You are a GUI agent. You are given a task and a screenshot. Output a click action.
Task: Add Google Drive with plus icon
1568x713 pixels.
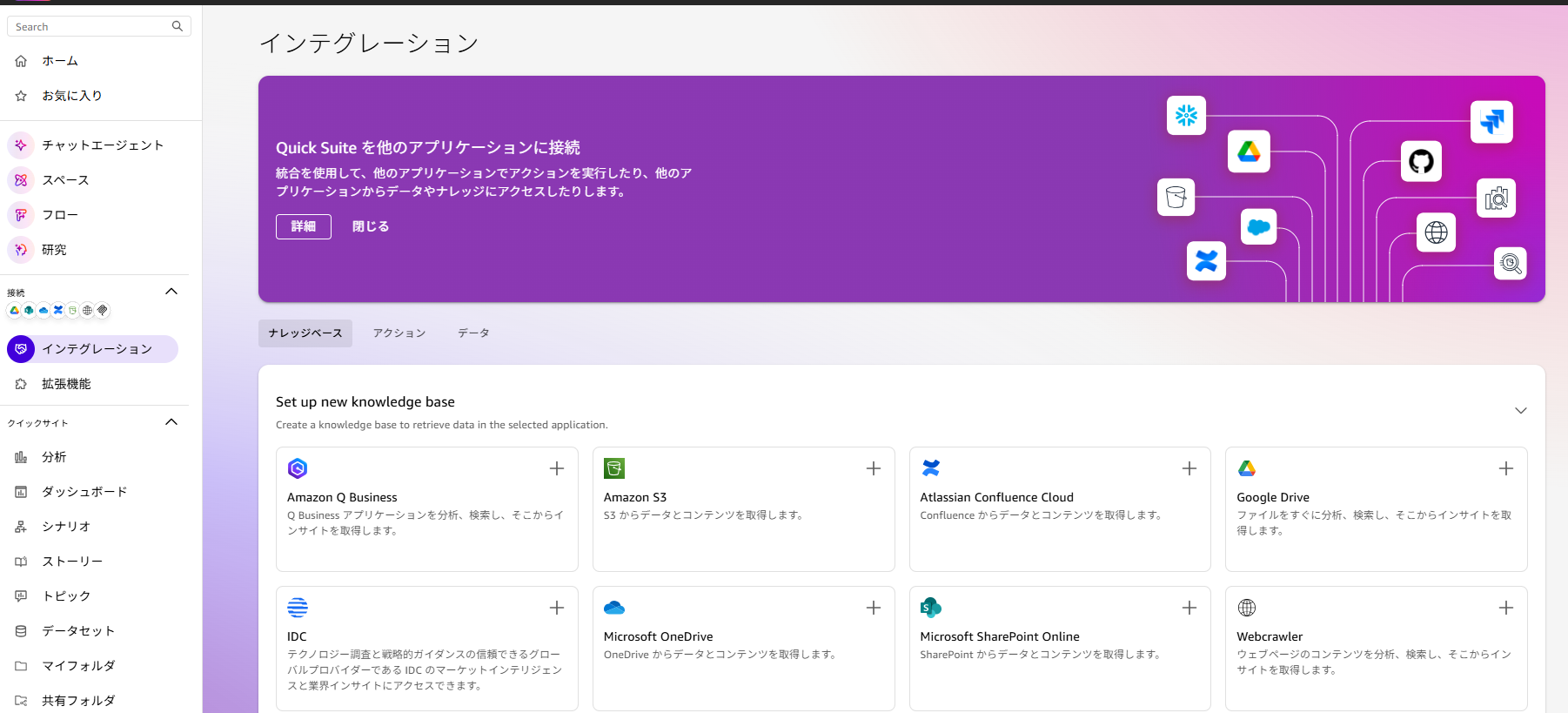point(1506,468)
